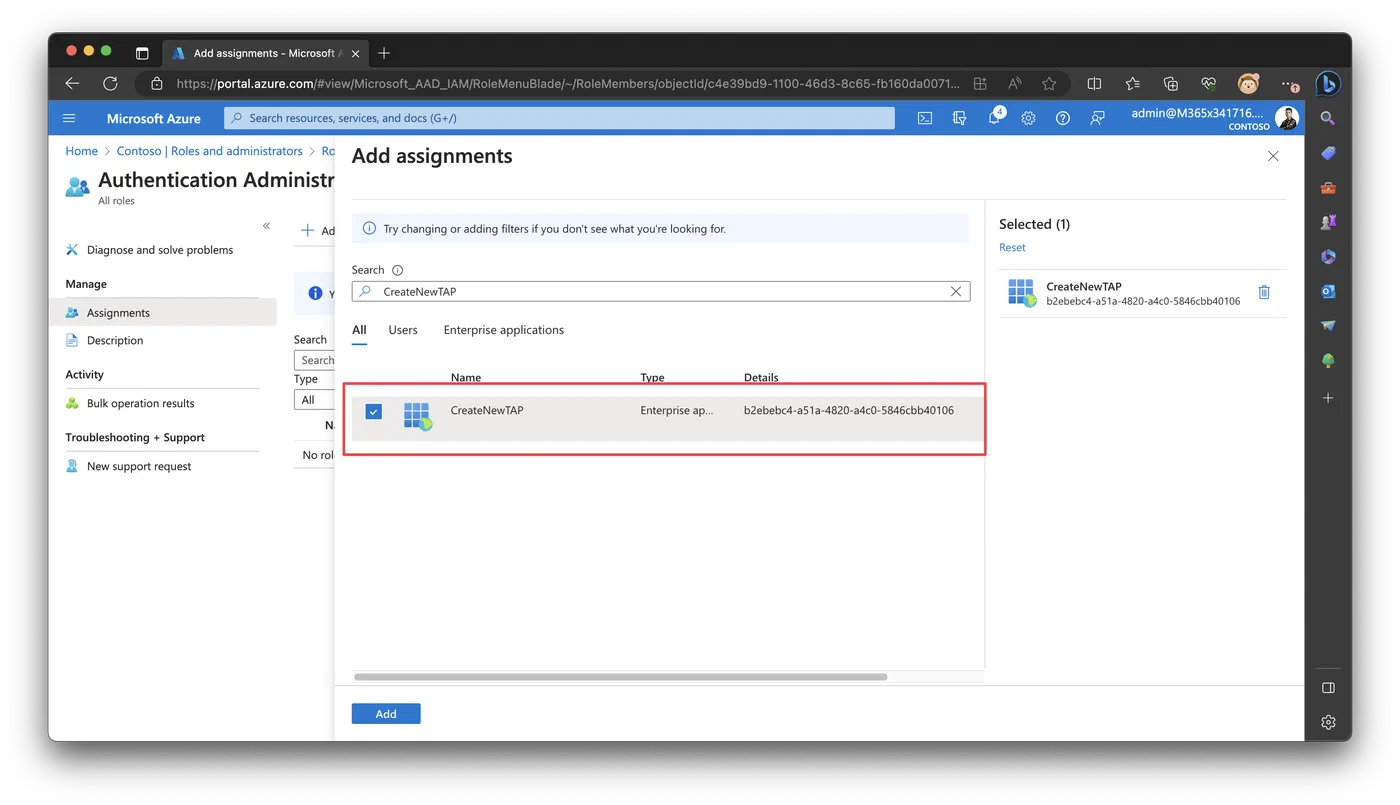Open the Shopping tag icon in Edge sidebar
Screen dimensions: 1400x805
pos(1328,153)
